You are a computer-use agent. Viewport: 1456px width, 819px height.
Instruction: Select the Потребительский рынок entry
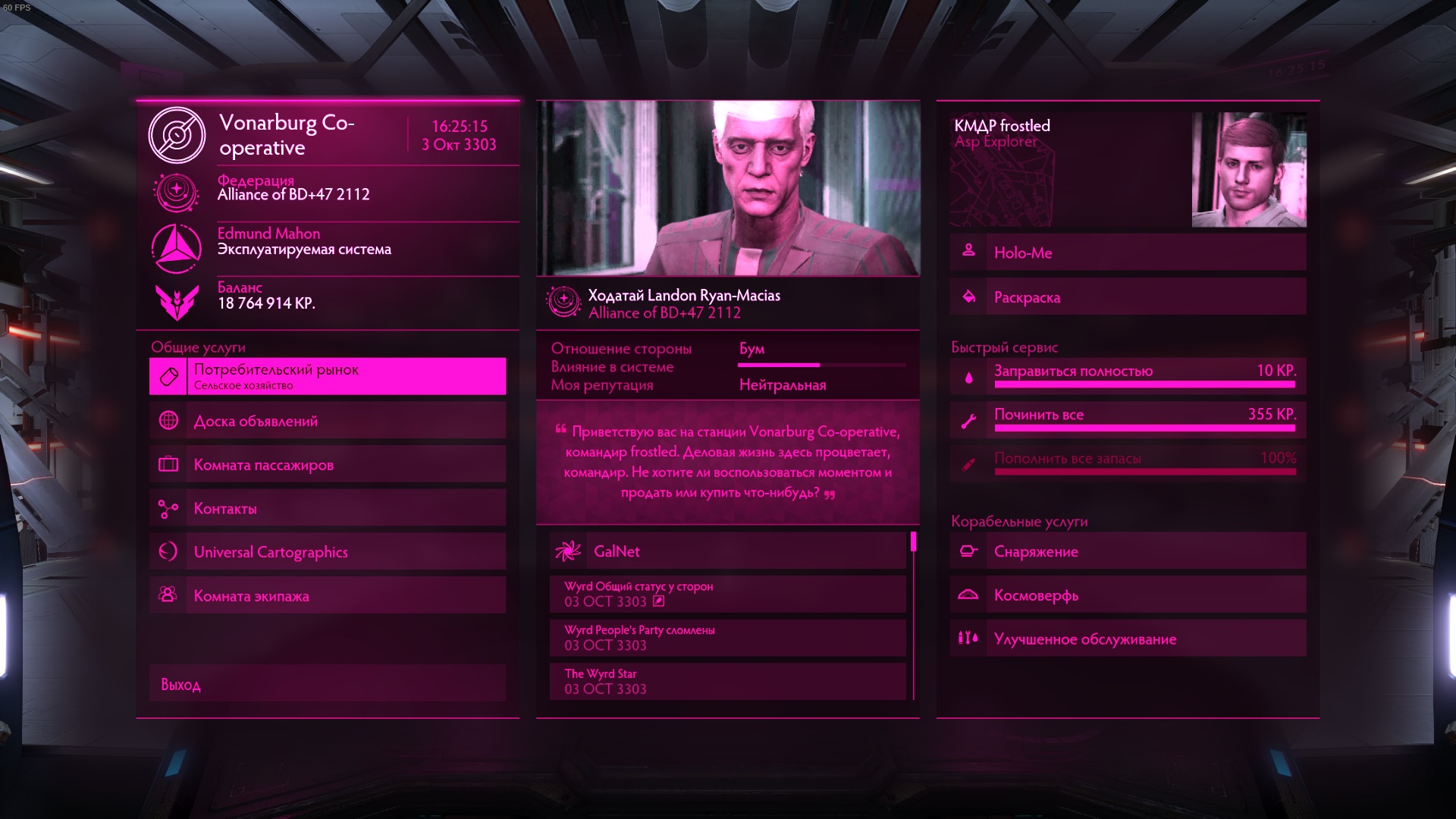[328, 376]
